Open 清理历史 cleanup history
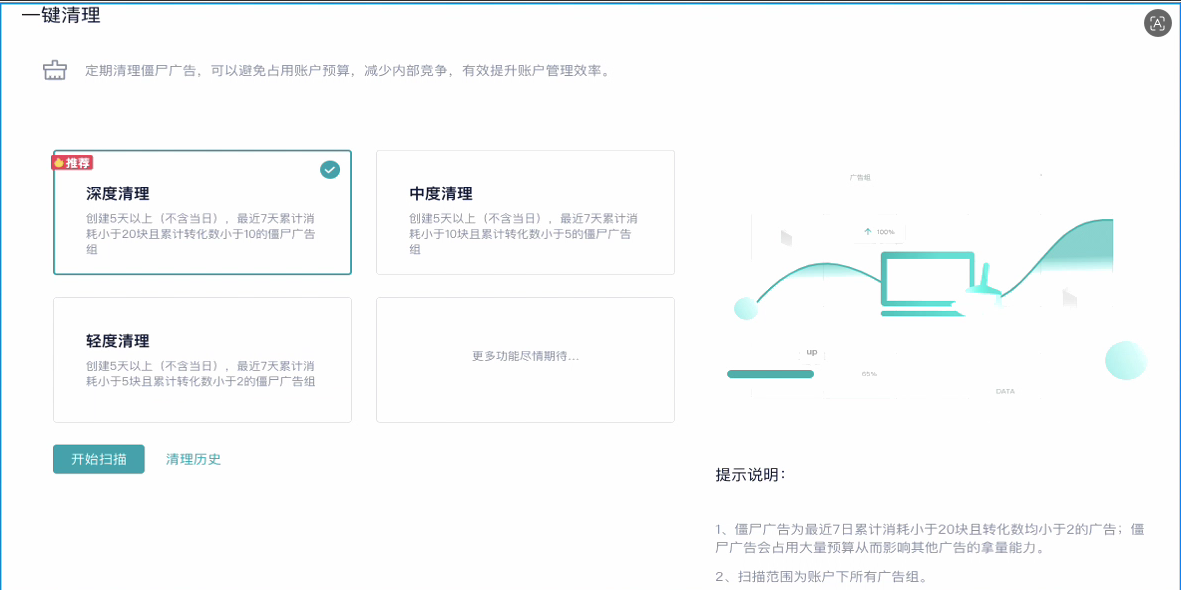This screenshot has height=590, width=1181. (193, 459)
